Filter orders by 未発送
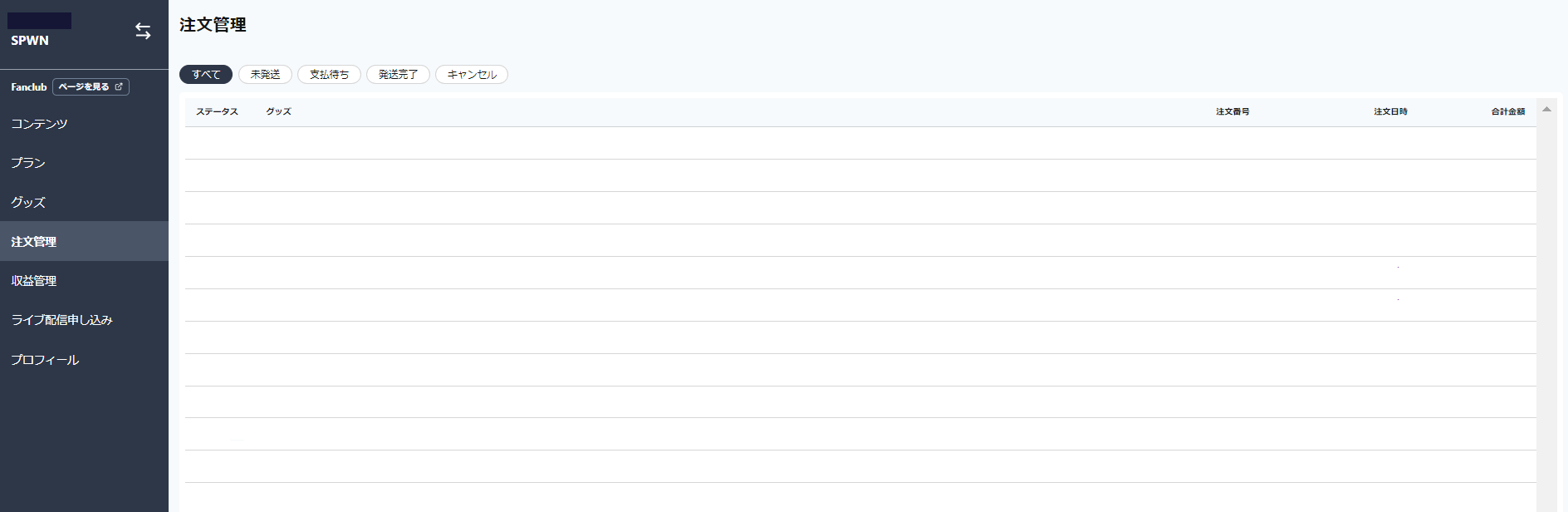The width and height of the screenshot is (1568, 512). click(x=265, y=75)
